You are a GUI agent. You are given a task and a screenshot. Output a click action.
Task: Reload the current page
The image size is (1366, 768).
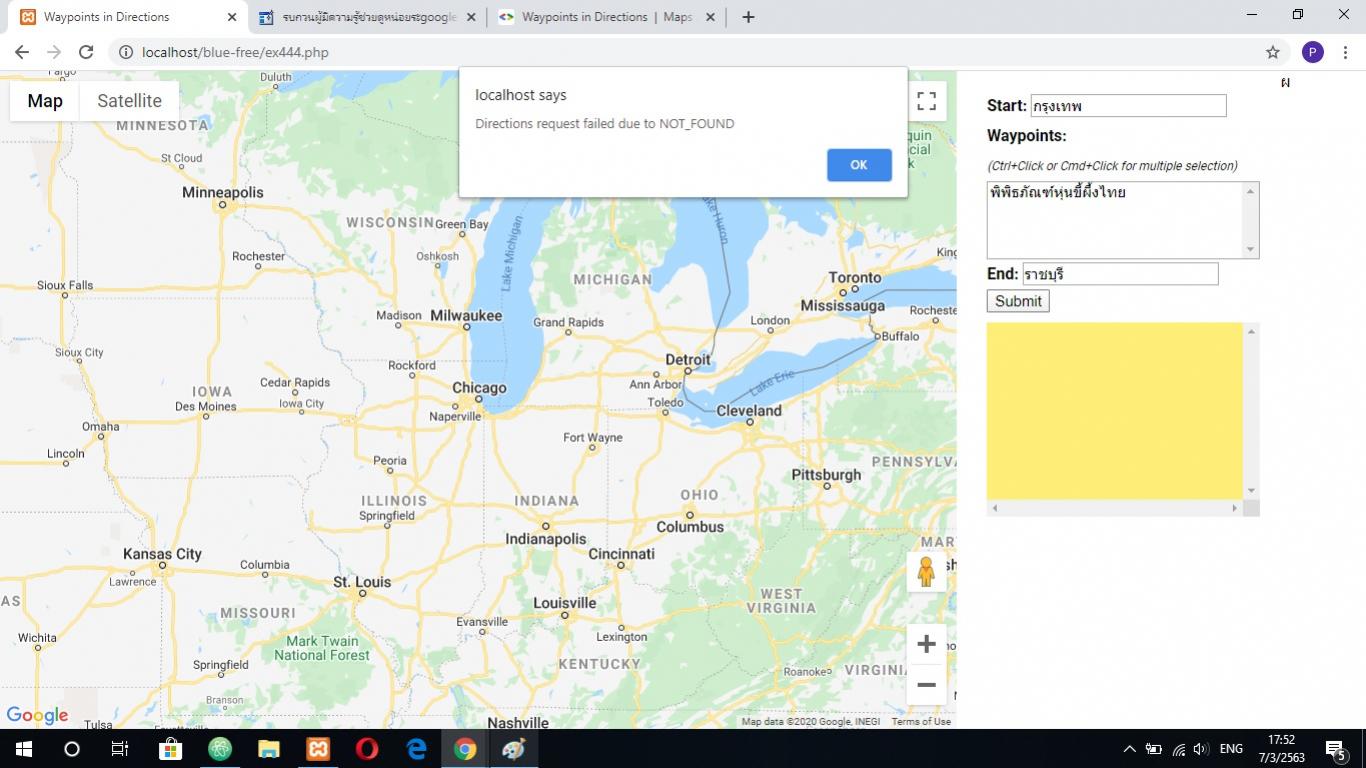[86, 52]
